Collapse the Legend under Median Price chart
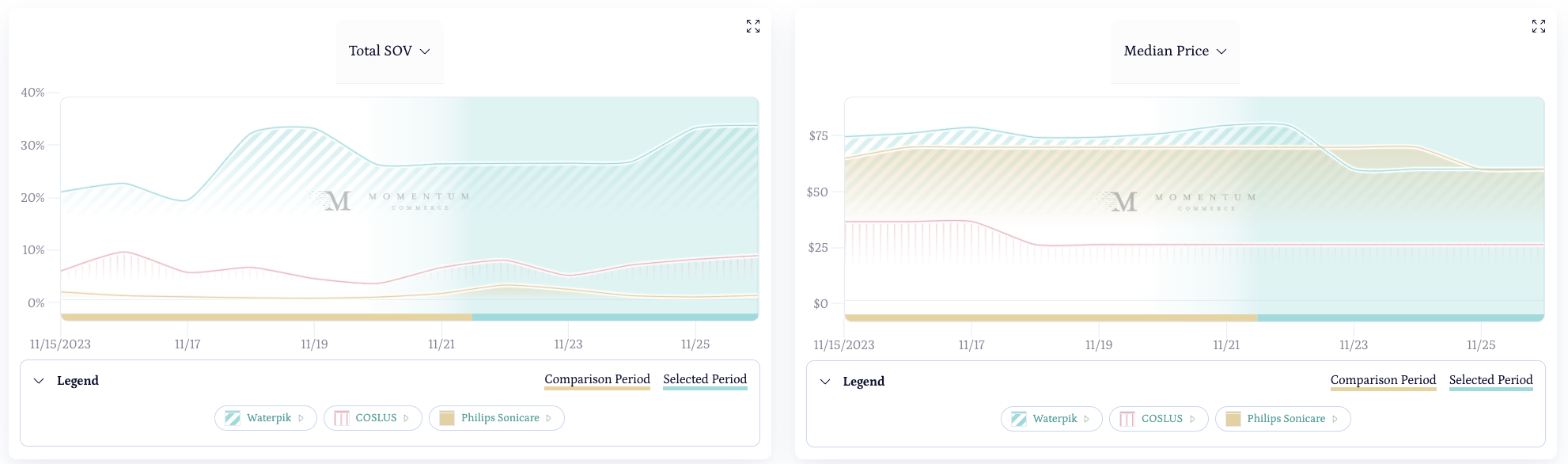Viewport: 1568px width, 464px height. pyautogui.click(x=825, y=382)
